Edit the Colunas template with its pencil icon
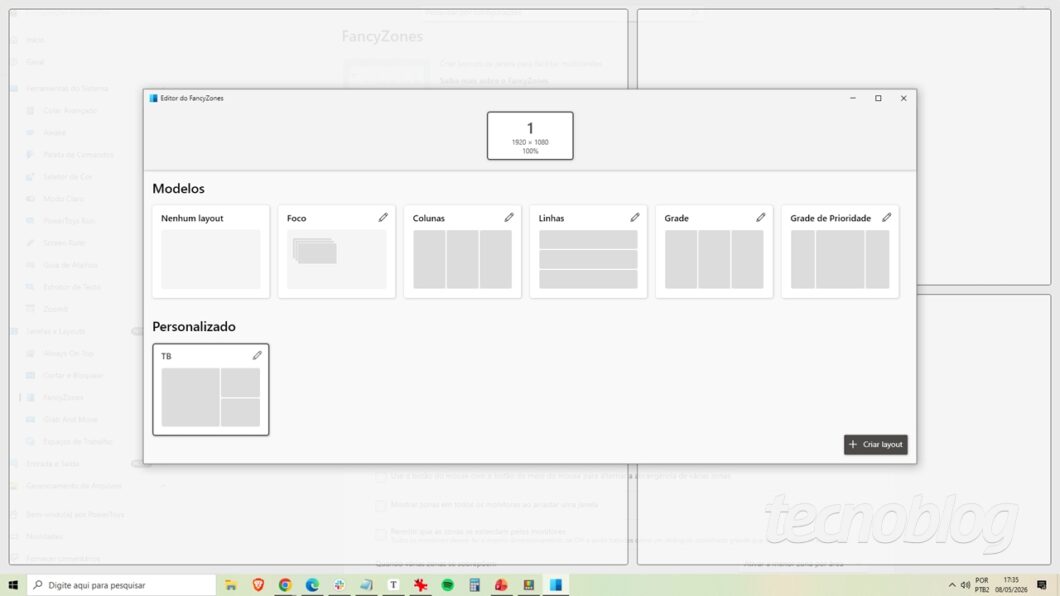 [x=509, y=218]
